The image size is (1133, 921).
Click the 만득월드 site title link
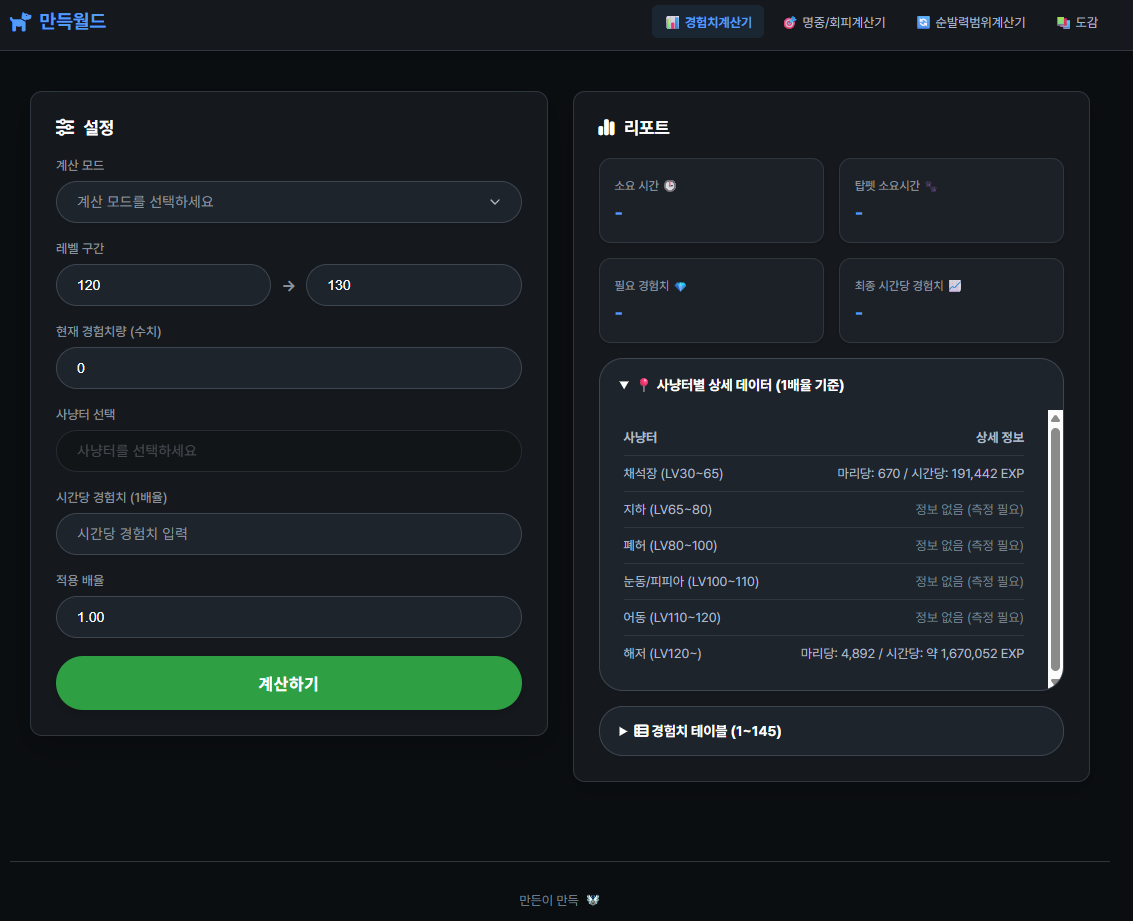click(x=72, y=21)
